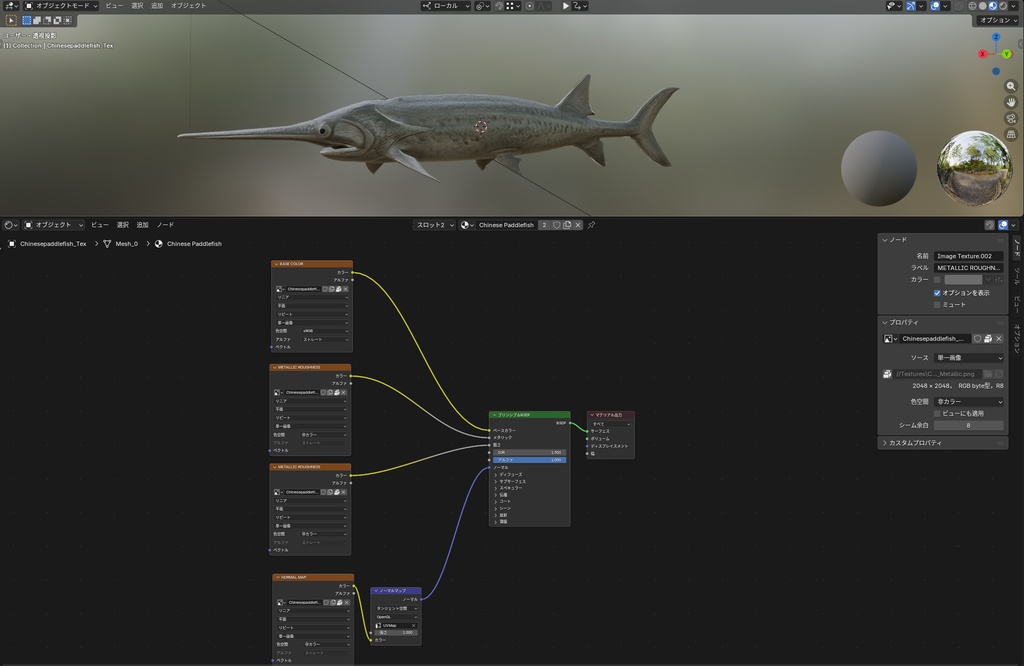Open the 3D viewport editor type menu

click(11, 5)
